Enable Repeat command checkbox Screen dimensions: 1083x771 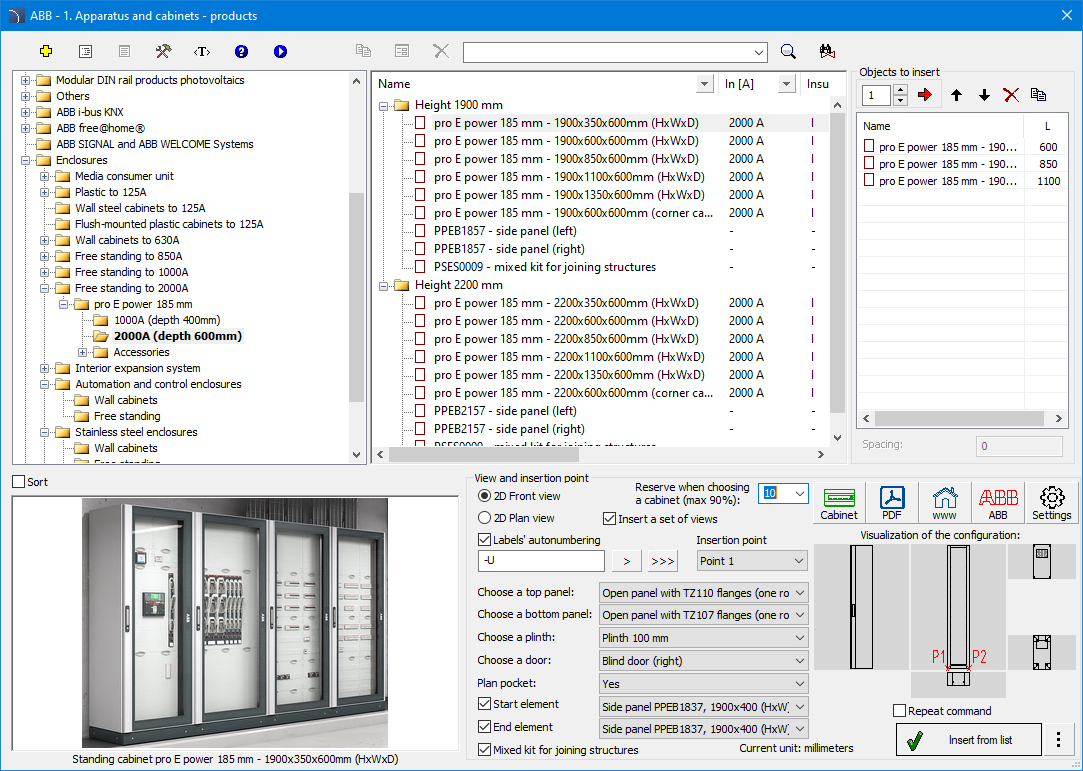click(899, 711)
